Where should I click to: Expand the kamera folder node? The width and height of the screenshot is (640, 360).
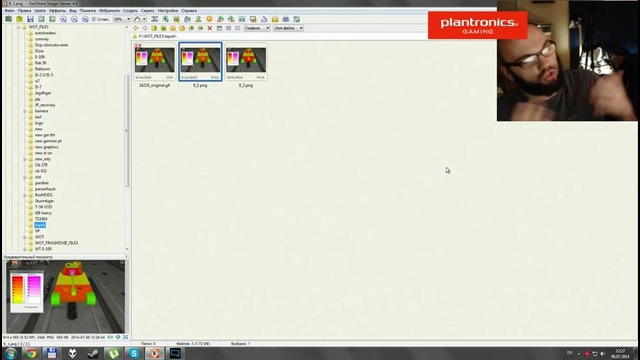(25, 111)
